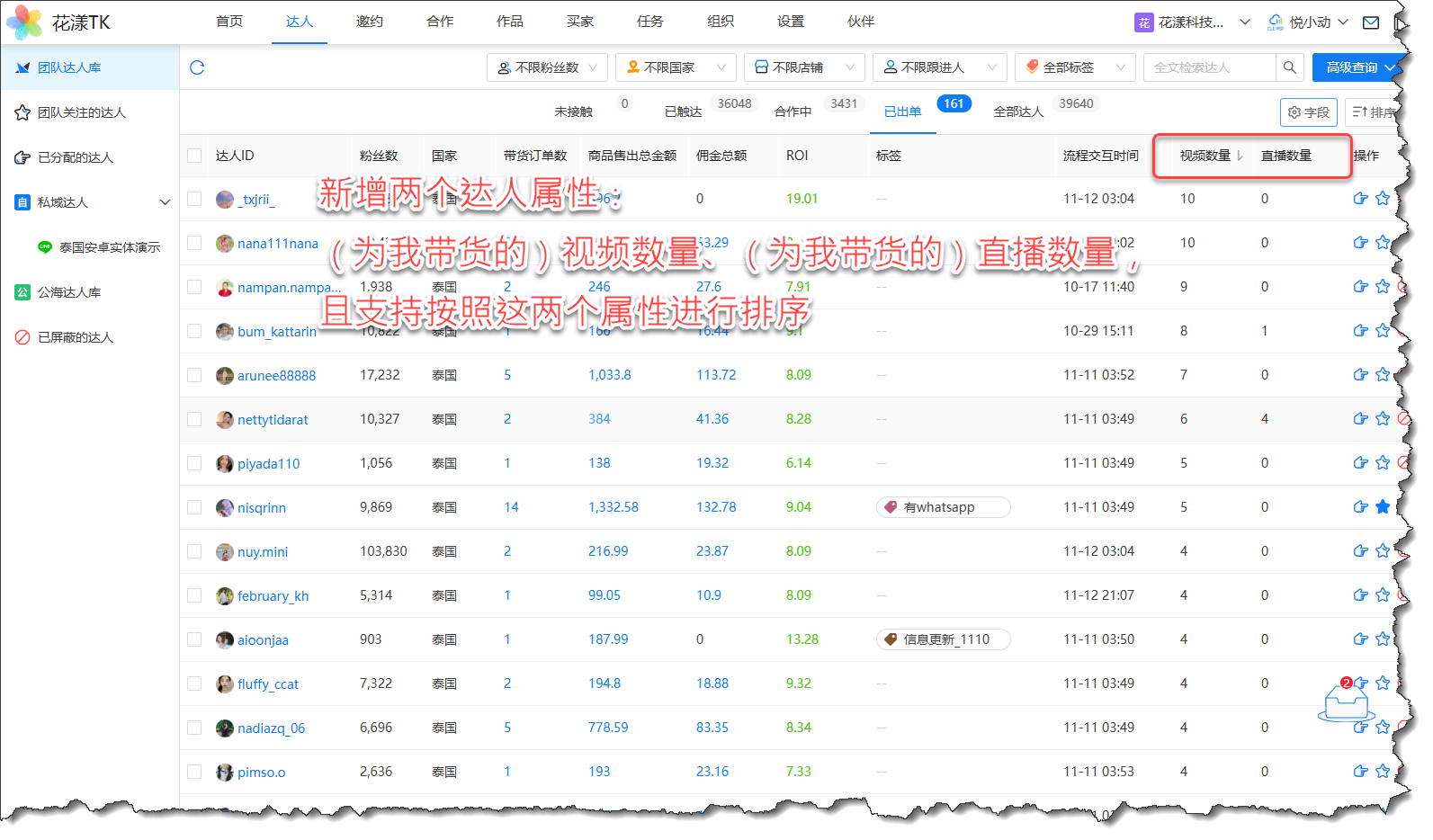Viewport: 1433px width, 840px height.
Task: Switch to the 已触达 tab
Action: 683,112
